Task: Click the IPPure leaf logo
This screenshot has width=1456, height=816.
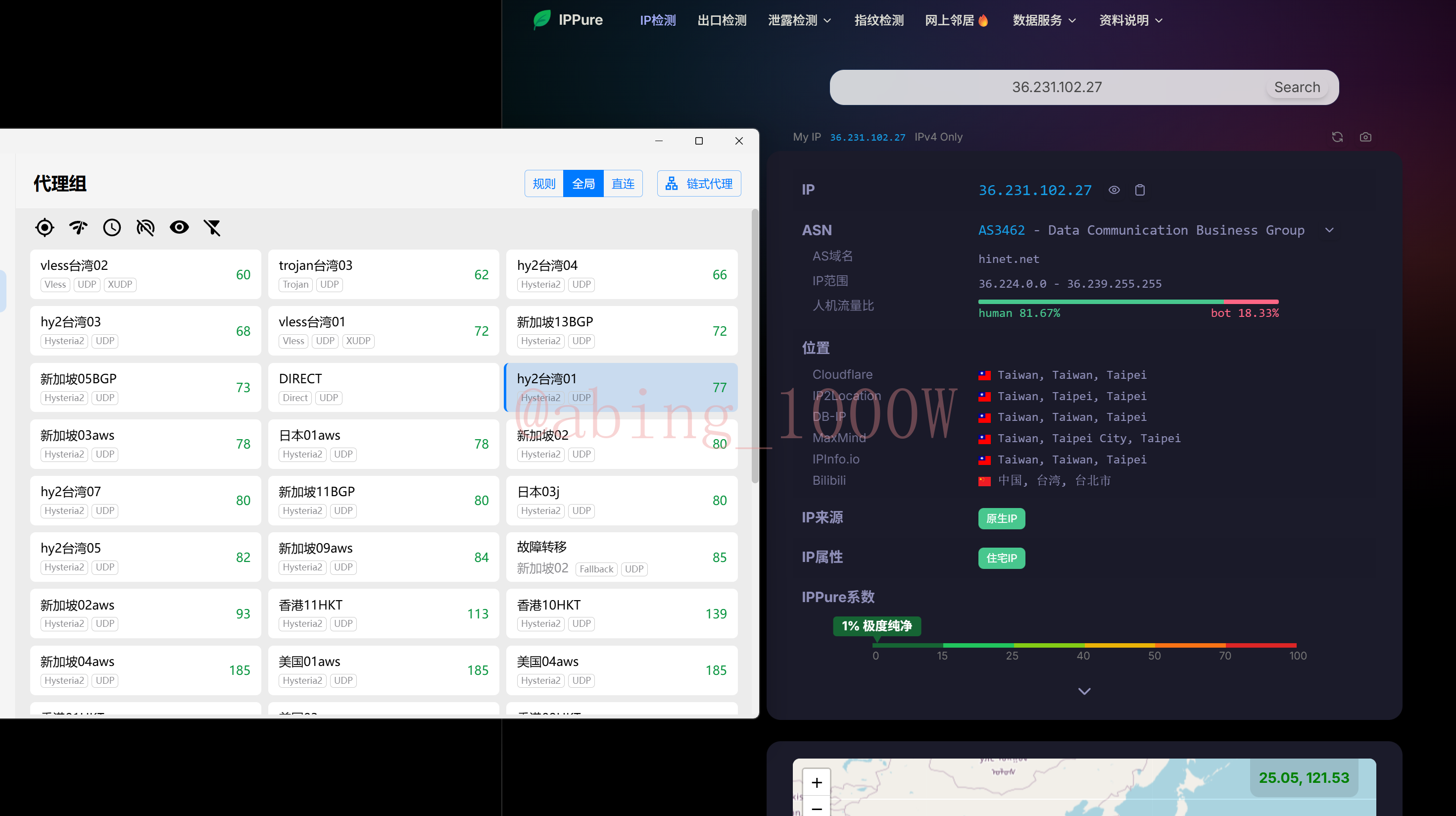Action: tap(542, 20)
